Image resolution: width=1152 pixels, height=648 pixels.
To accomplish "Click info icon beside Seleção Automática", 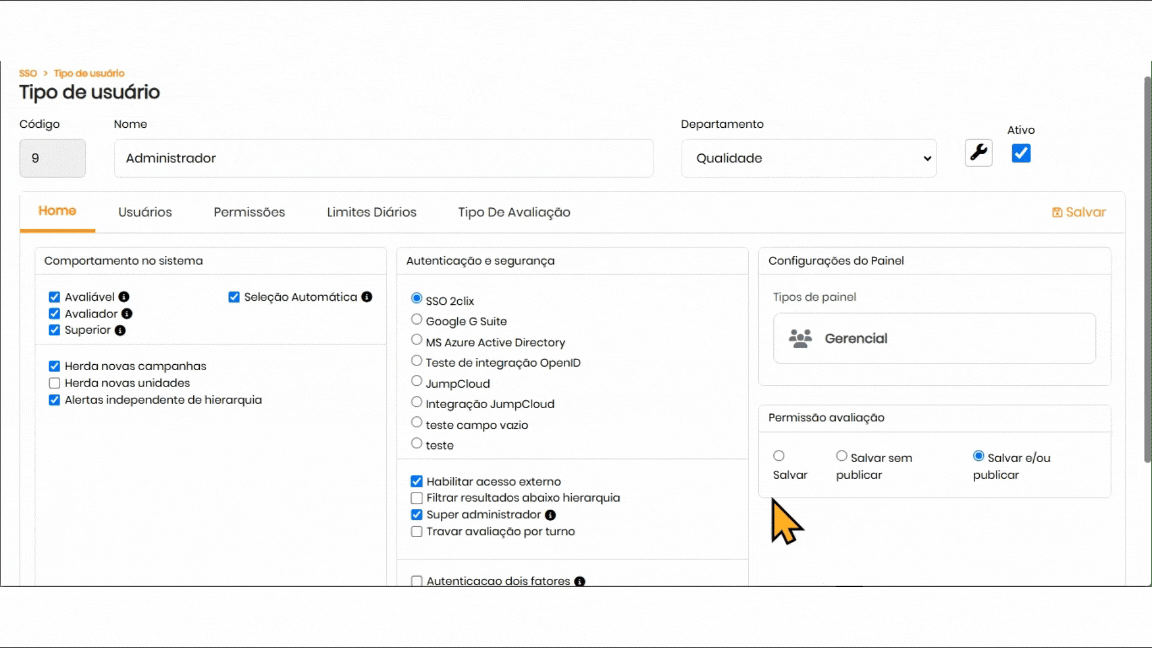I will [367, 297].
